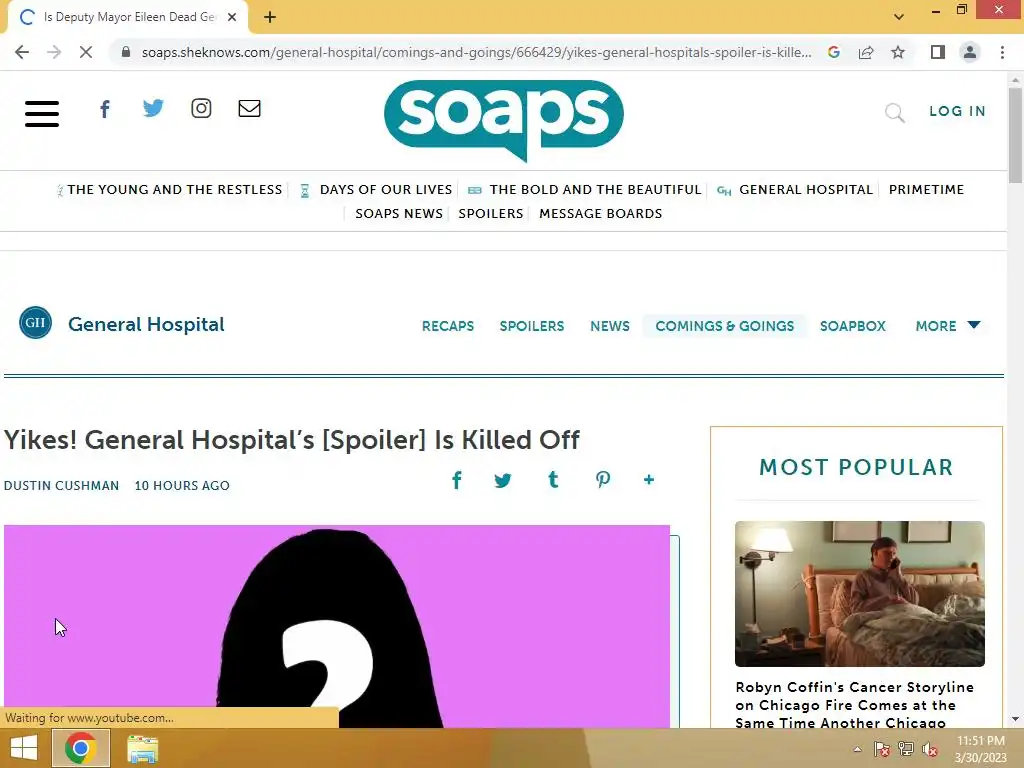
Task: Open Spoilers in top navigation bar
Action: point(490,214)
